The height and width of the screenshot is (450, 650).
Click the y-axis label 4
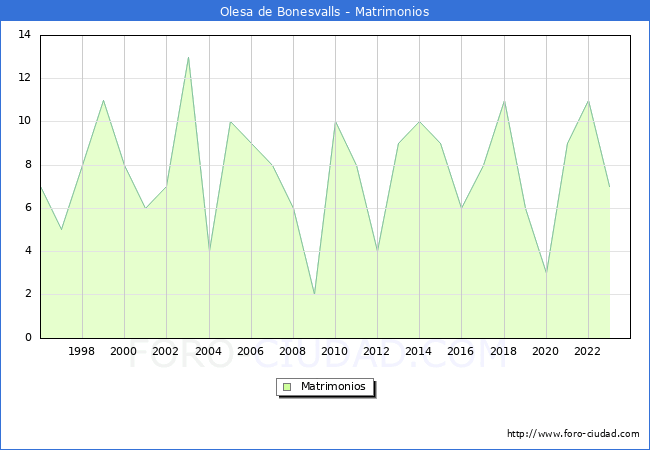coord(28,251)
